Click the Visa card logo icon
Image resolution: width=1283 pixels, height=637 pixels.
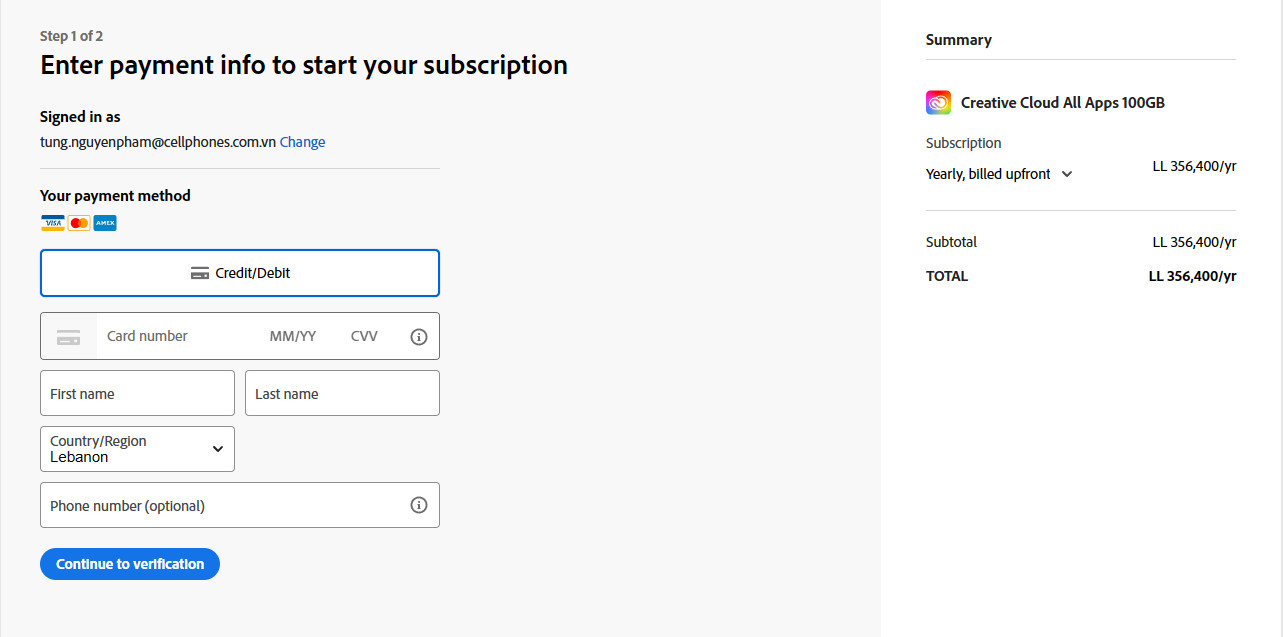52,223
